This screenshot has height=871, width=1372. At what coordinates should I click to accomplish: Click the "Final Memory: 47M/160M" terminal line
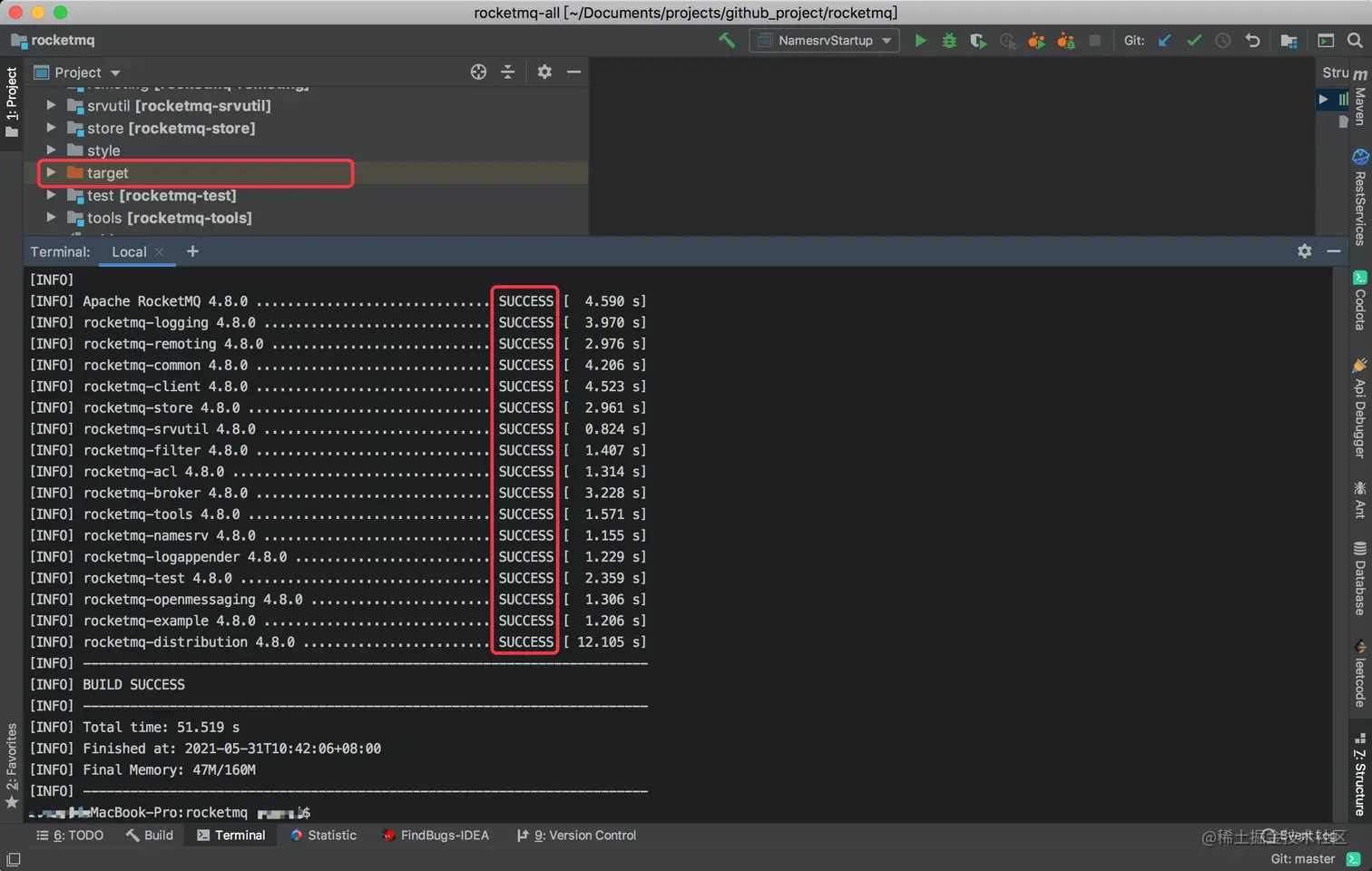click(169, 770)
